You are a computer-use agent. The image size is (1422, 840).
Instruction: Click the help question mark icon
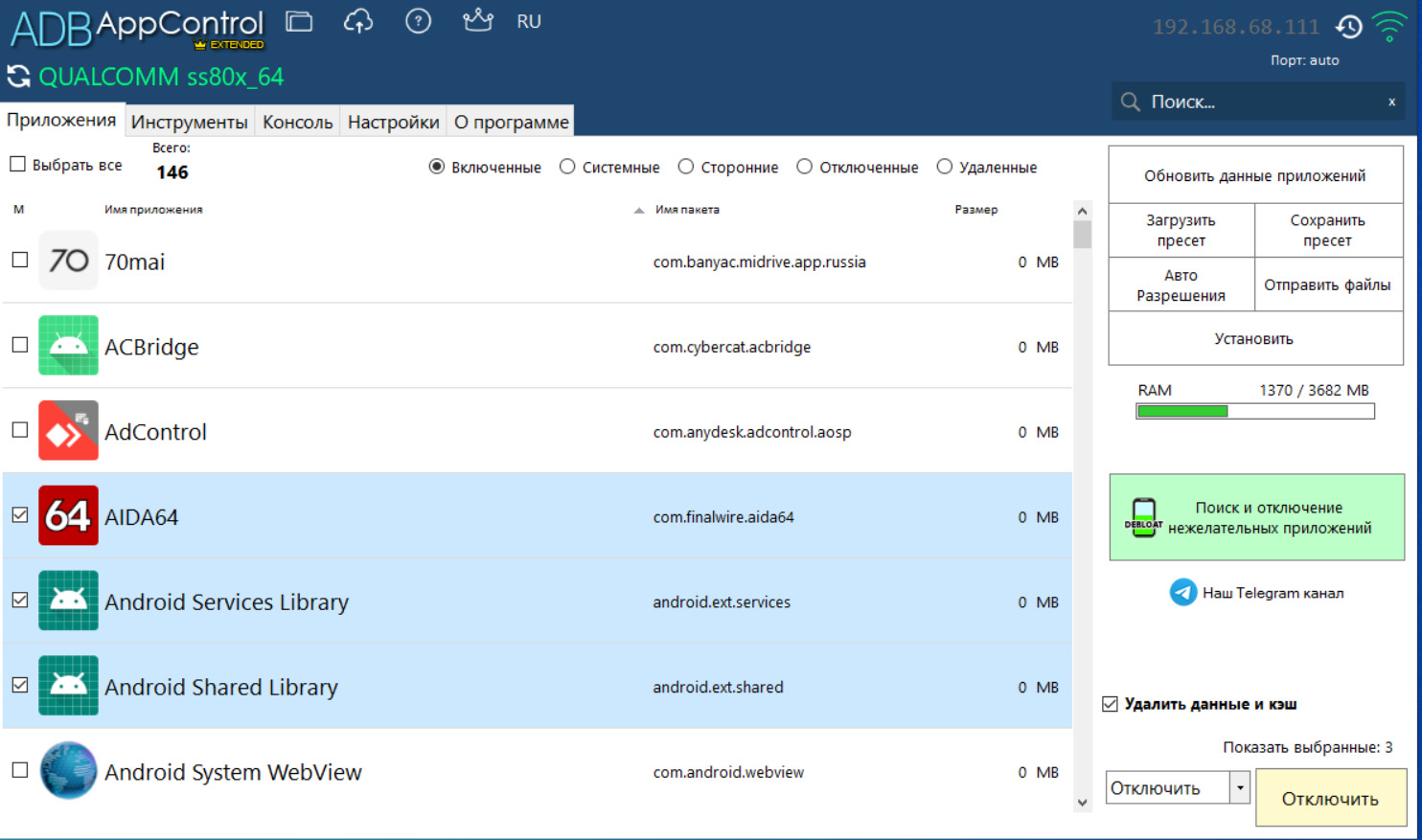pos(418,21)
